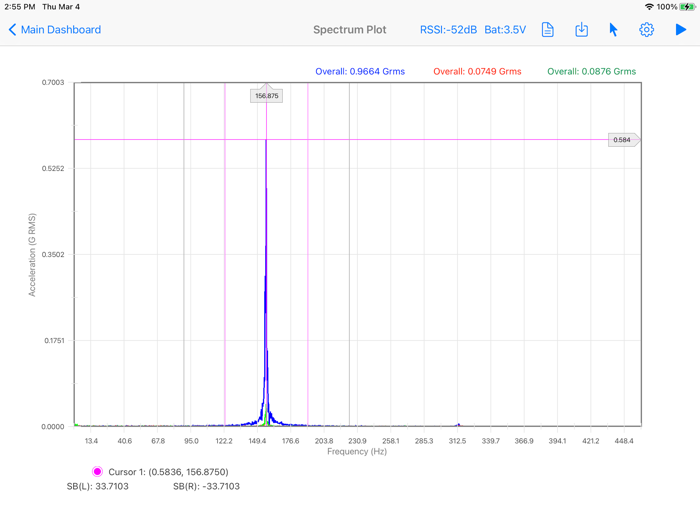Click magenta Cursor 1 dot
This screenshot has width=700, height=525.
coord(97,471)
